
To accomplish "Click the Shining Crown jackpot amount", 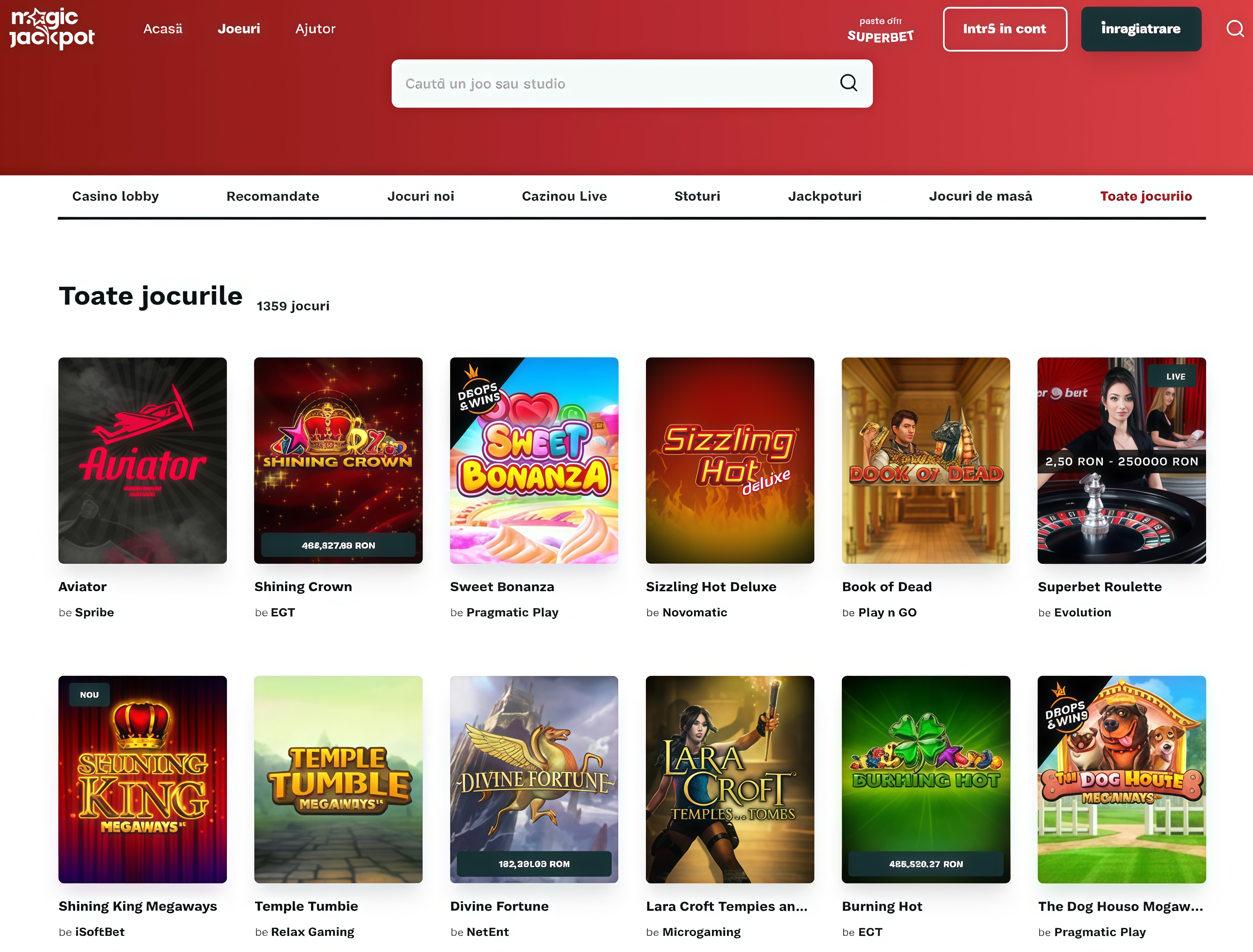I will [338, 545].
